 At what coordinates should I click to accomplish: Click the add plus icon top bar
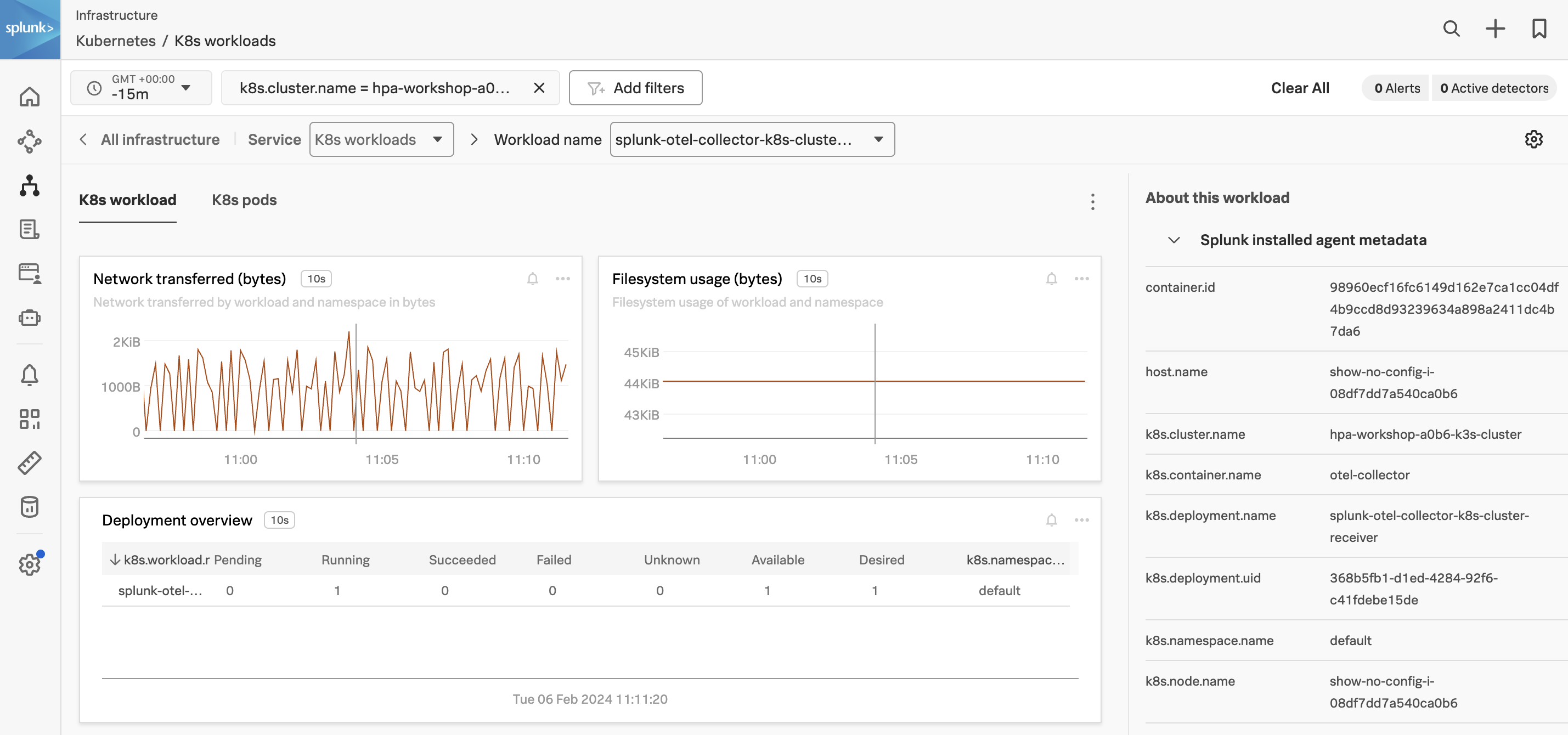1495,27
